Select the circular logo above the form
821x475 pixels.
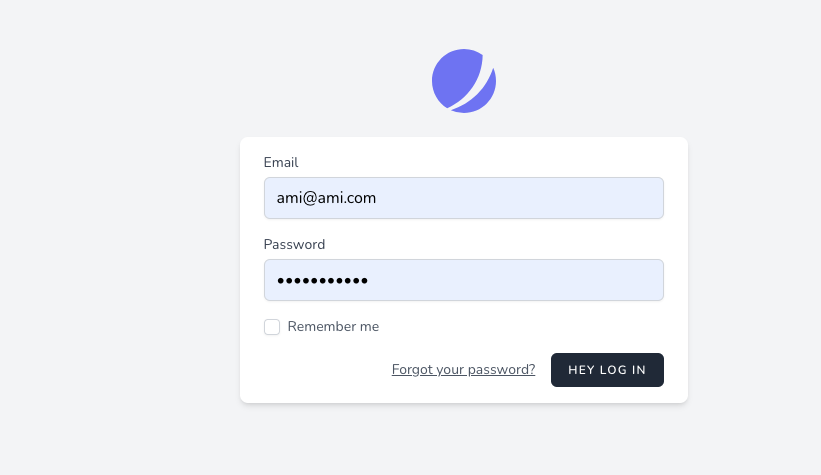pos(464,81)
